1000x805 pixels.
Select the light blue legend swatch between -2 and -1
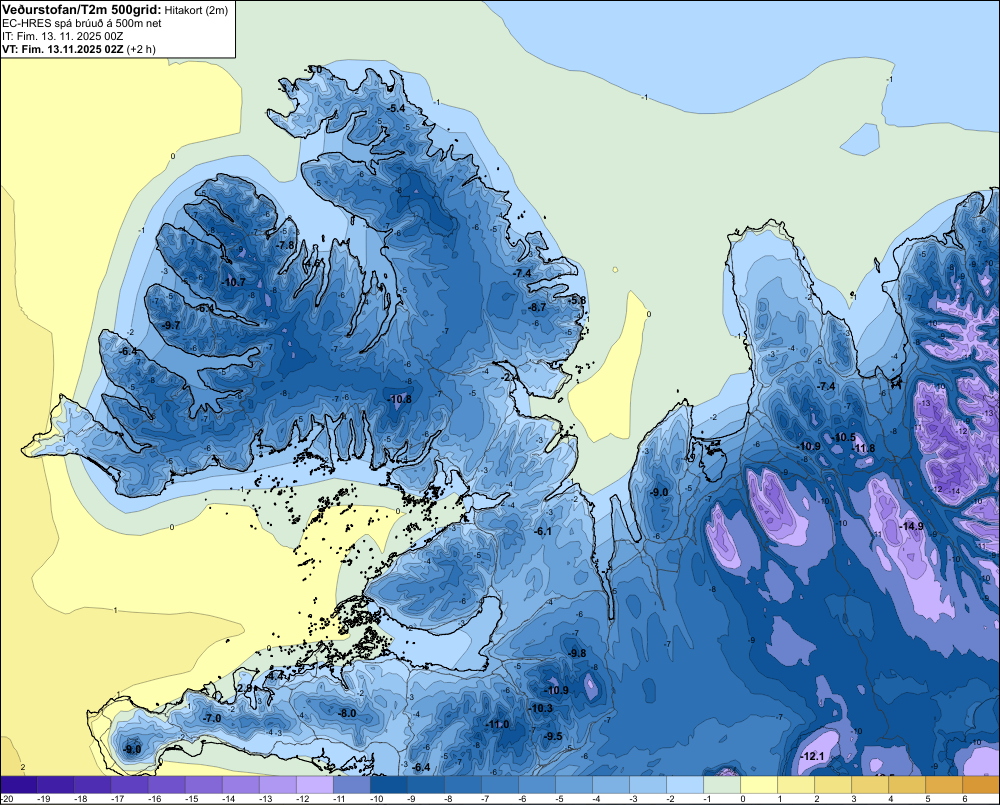[x=684, y=785]
